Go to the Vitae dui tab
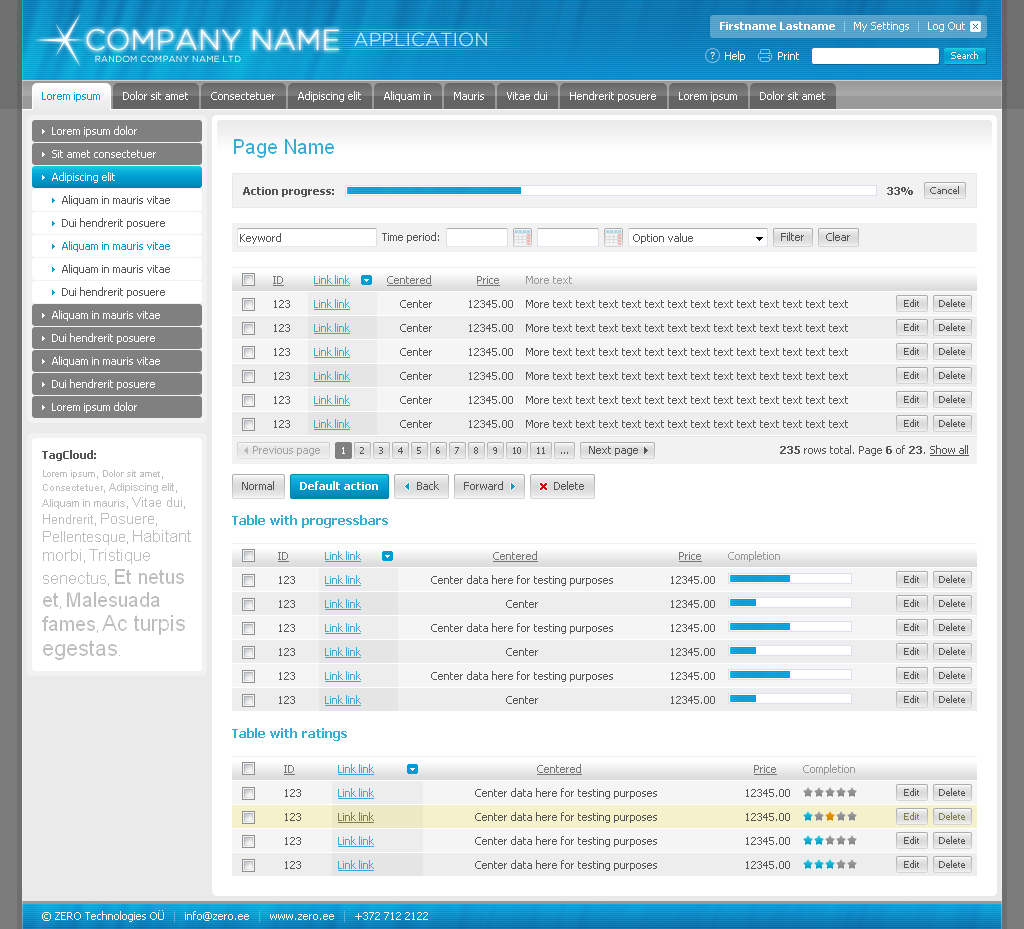1024x929 pixels. click(x=527, y=96)
